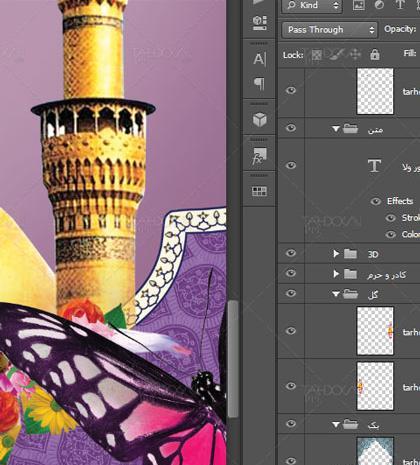Hide the topmost tarh layer
Image resolution: width=420 pixels, height=465 pixels.
pyautogui.click(x=291, y=90)
